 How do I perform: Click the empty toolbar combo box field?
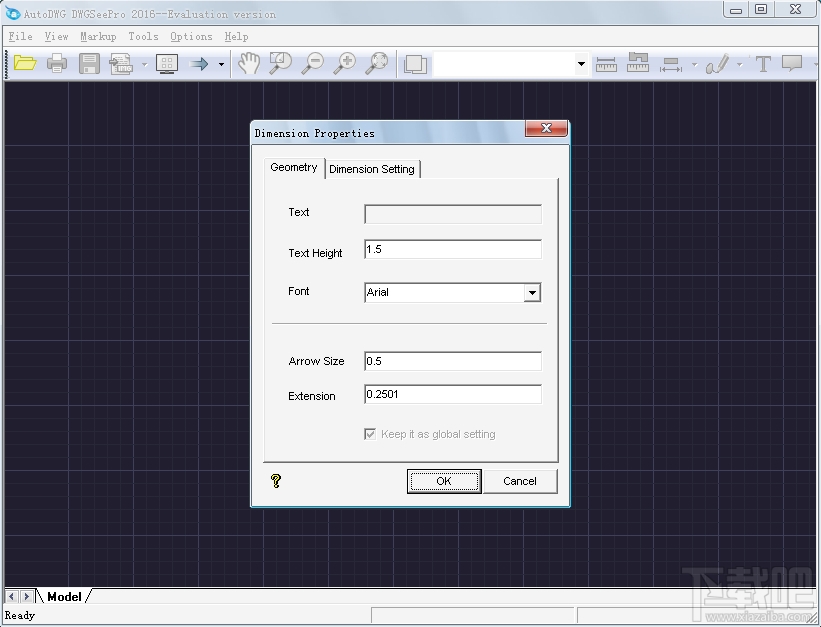click(504, 64)
